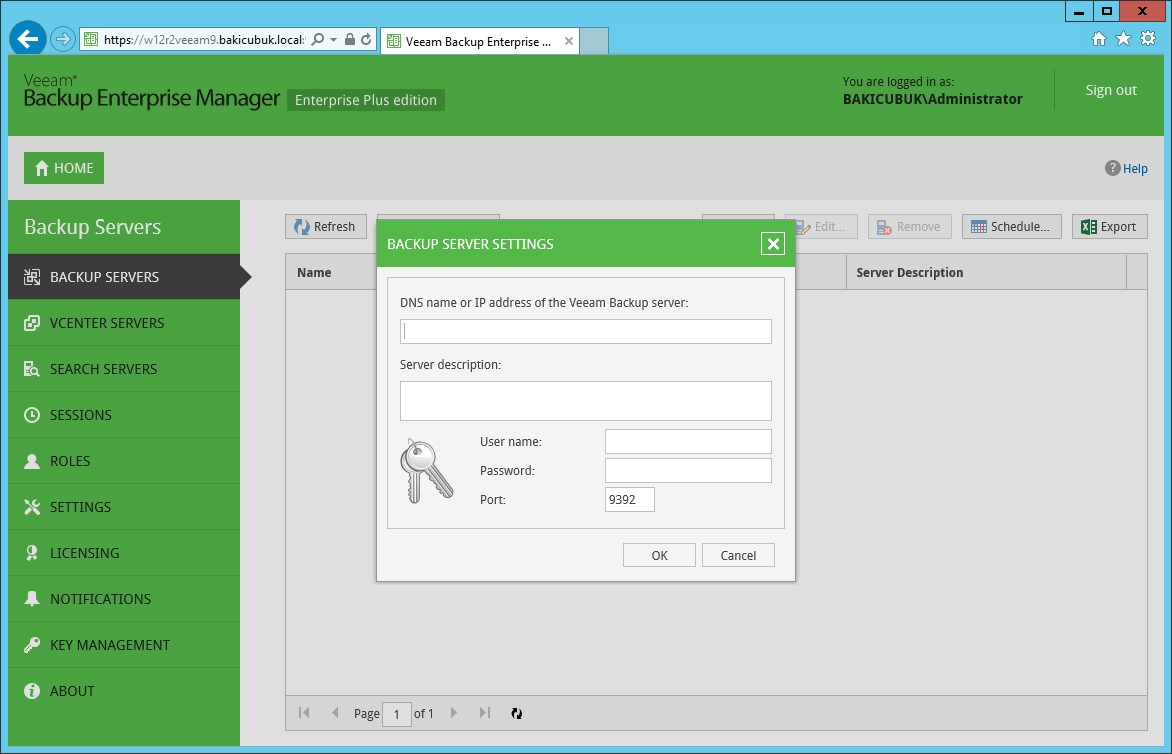Go to next page icon
The width and height of the screenshot is (1172, 754).
point(453,713)
